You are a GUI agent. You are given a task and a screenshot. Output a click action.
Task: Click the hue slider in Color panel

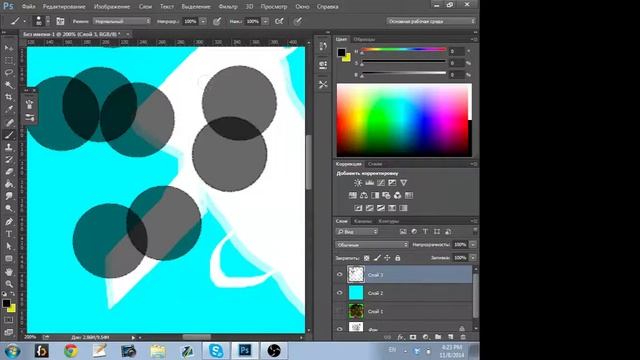403,49
